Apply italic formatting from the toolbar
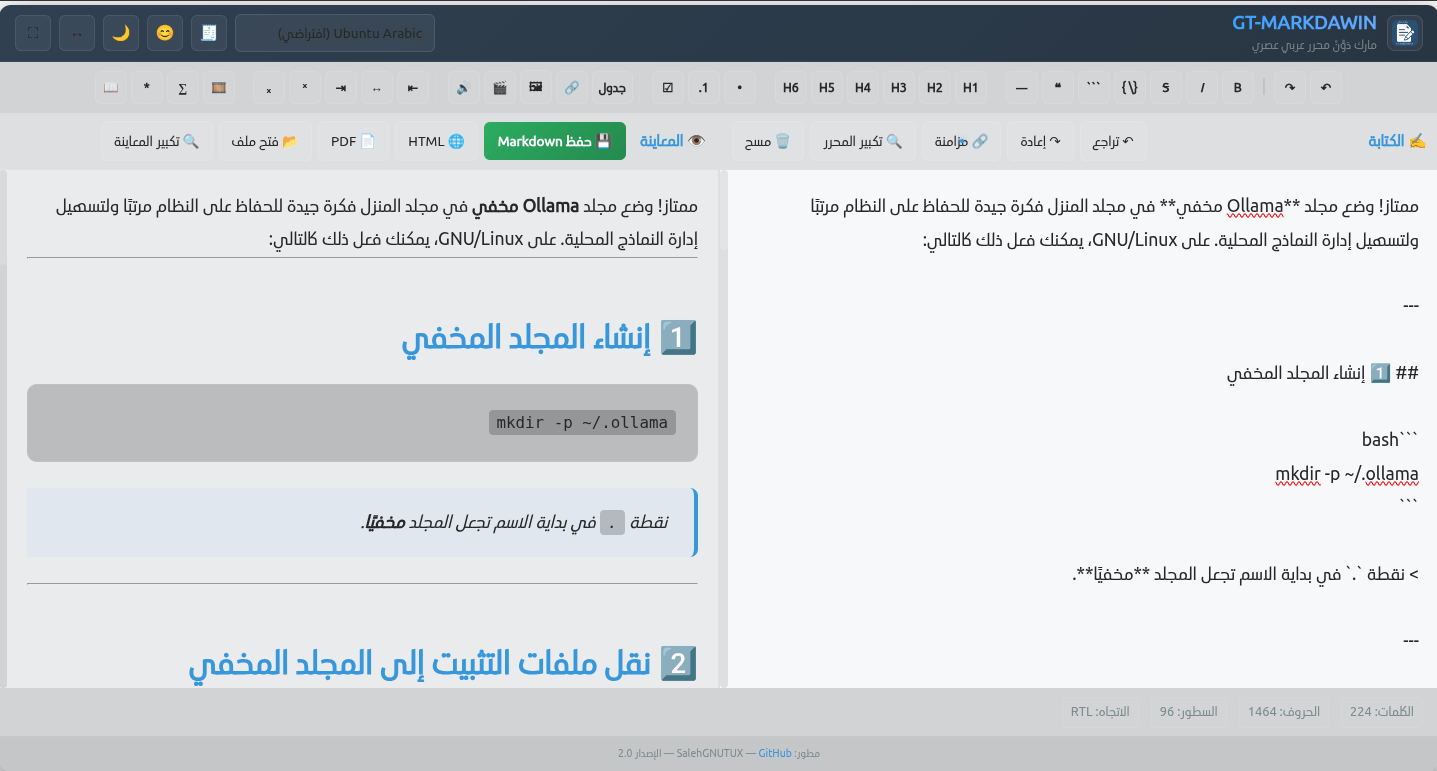1437x771 pixels. pos(1202,88)
